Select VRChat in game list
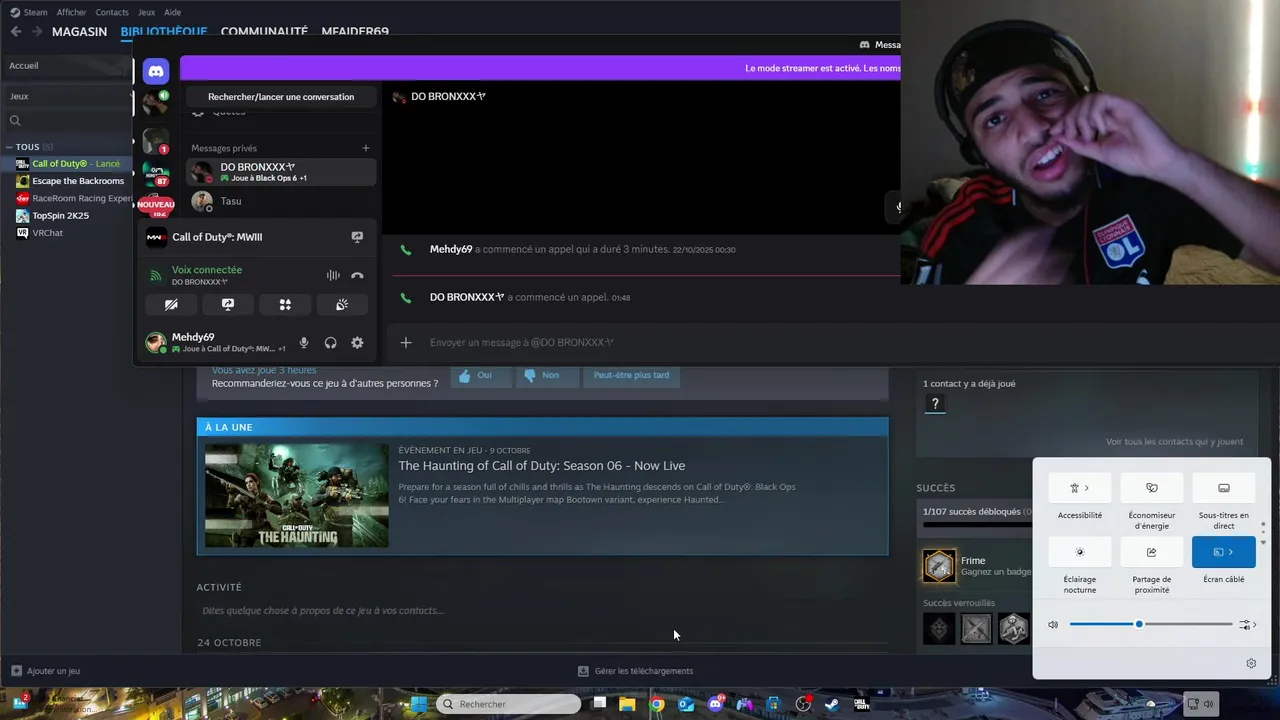This screenshot has height=720, width=1280. (67, 233)
